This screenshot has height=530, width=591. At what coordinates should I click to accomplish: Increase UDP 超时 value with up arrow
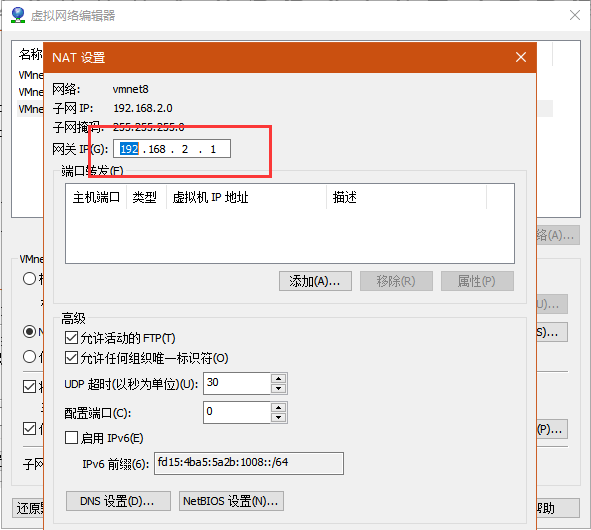tap(279, 378)
